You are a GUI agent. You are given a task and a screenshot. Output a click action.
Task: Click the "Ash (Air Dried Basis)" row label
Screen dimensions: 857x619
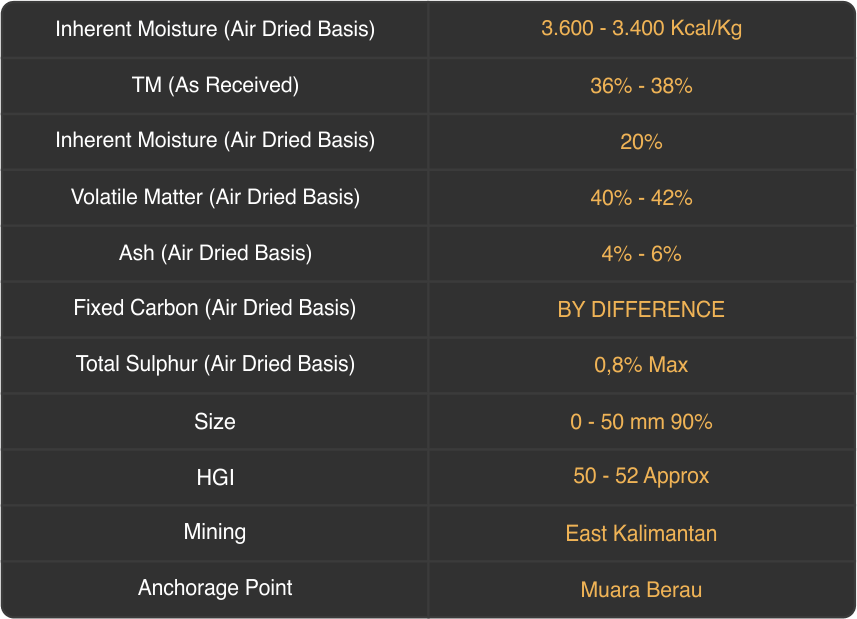215,254
